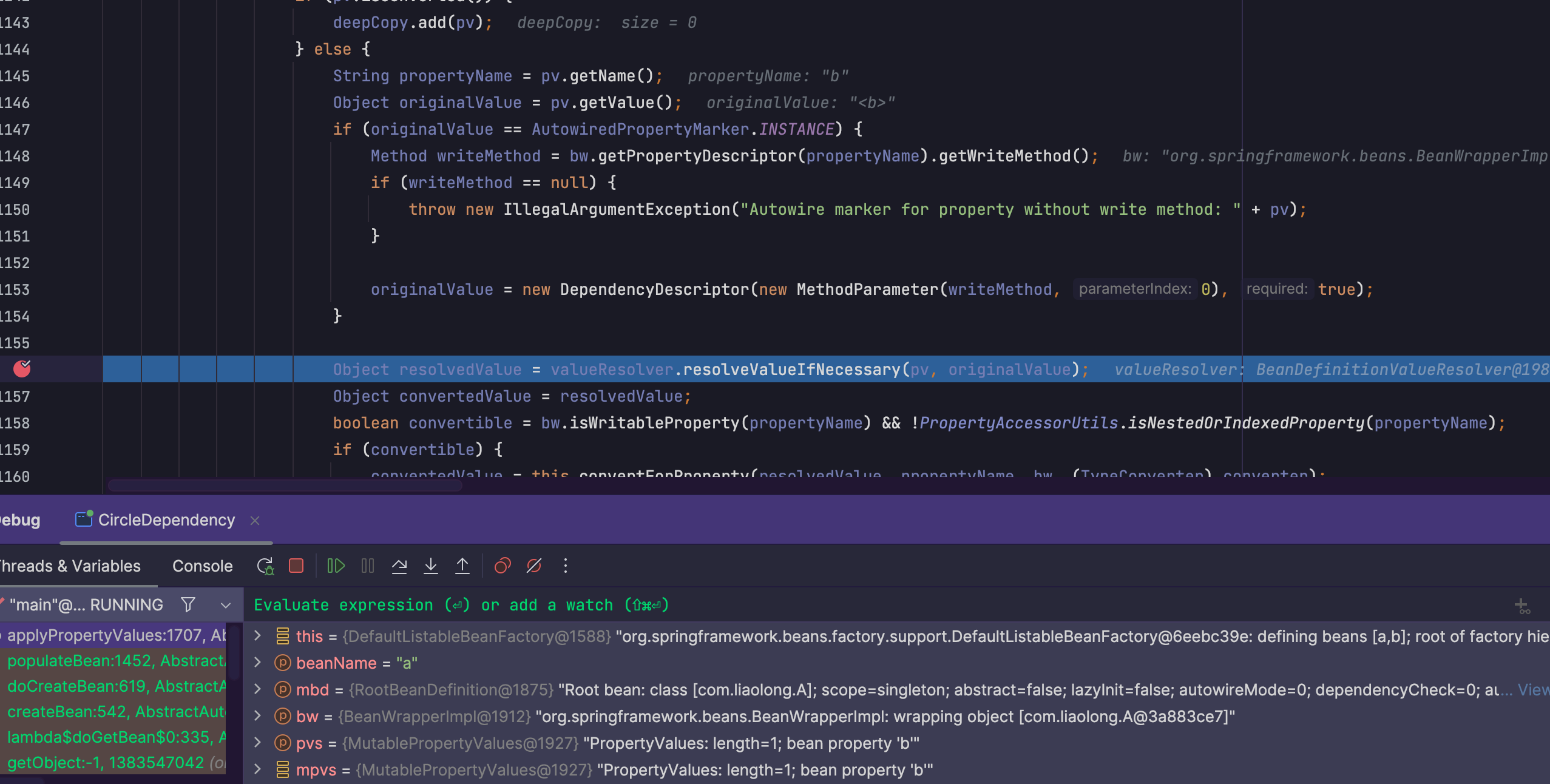Expand the 'mbd' variable node
Screen dimensions: 1550x784
click(257, 689)
